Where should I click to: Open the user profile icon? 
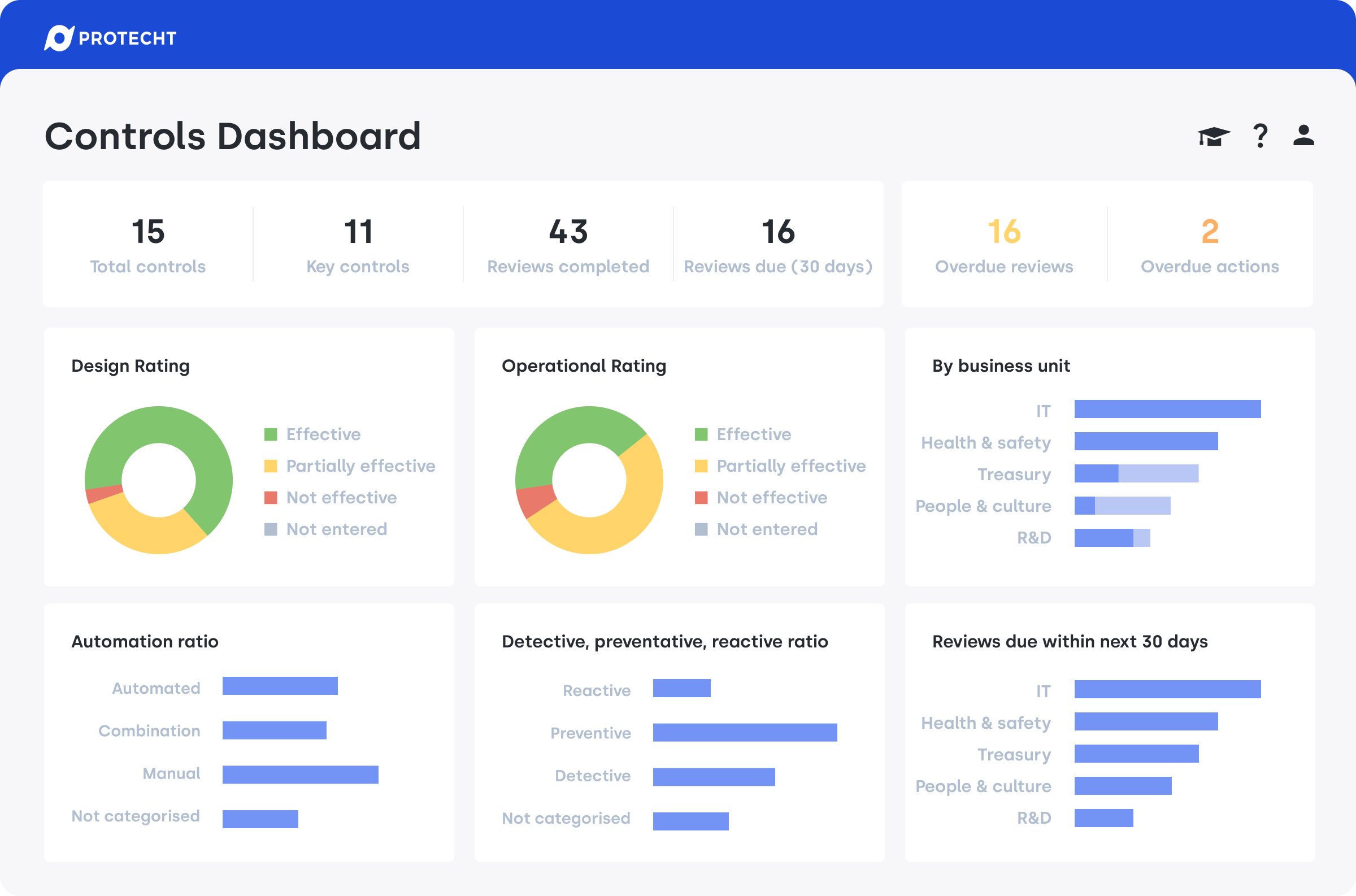[x=1303, y=136]
